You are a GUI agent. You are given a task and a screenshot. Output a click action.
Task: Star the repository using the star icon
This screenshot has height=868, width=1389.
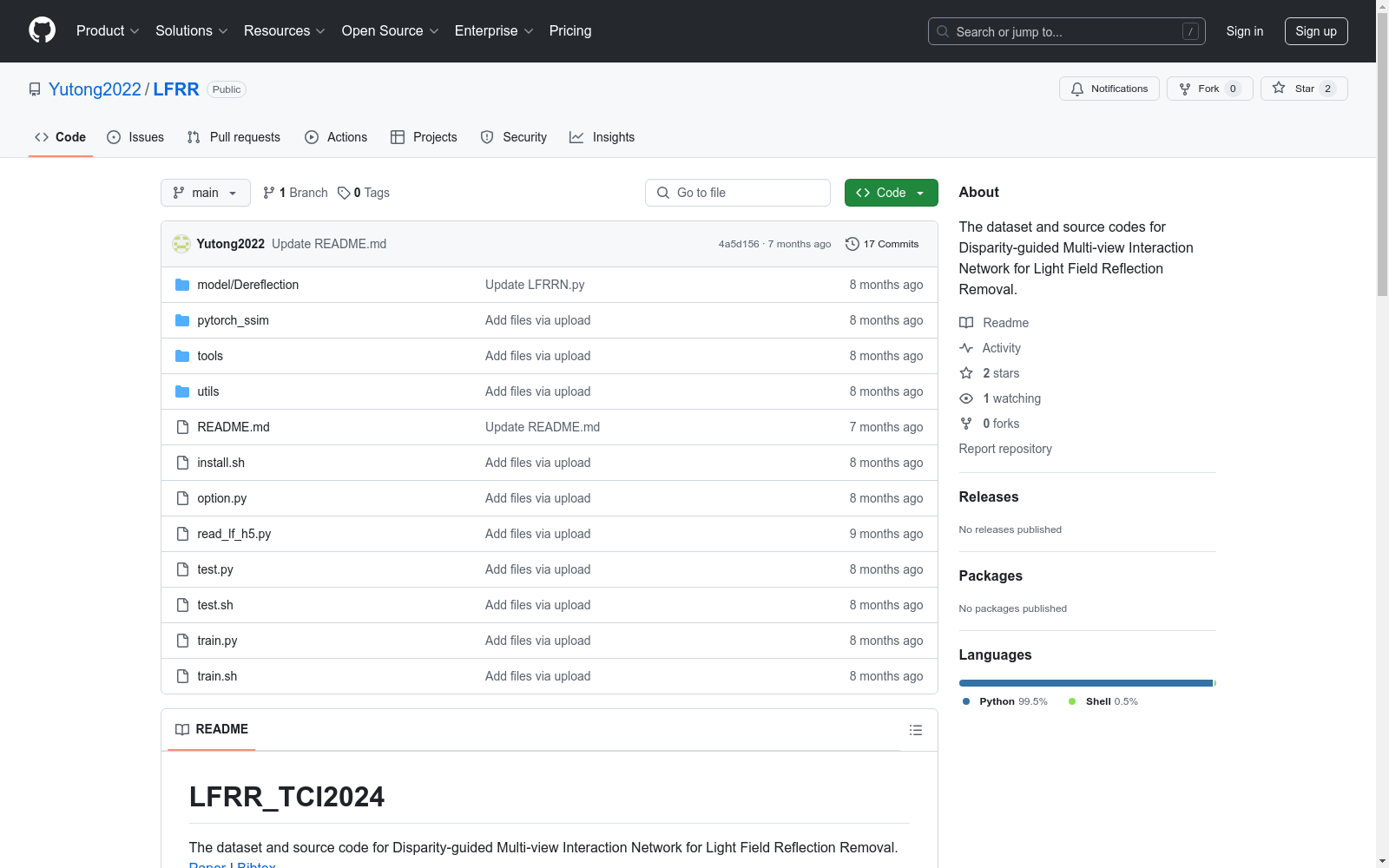[x=1279, y=88]
